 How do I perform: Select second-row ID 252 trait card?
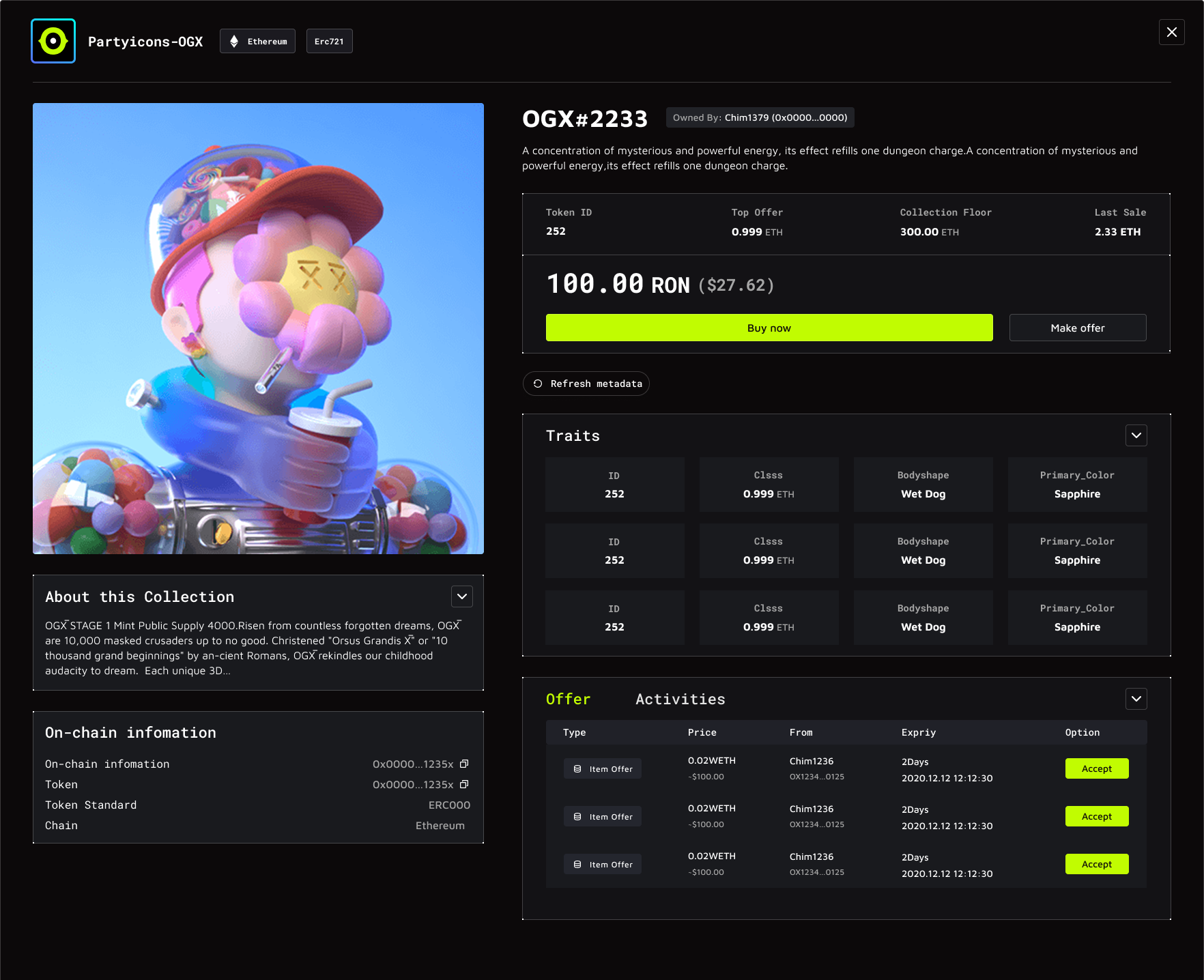[614, 551]
